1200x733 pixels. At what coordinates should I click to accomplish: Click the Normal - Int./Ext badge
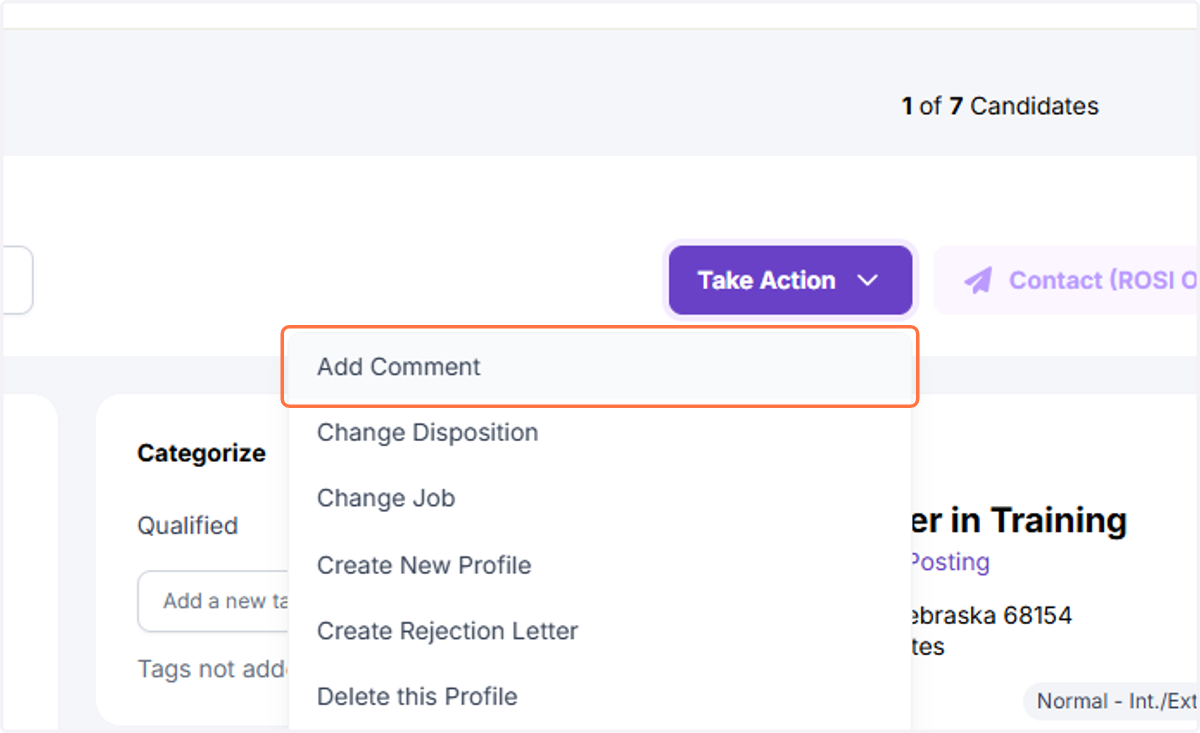pos(1112,701)
